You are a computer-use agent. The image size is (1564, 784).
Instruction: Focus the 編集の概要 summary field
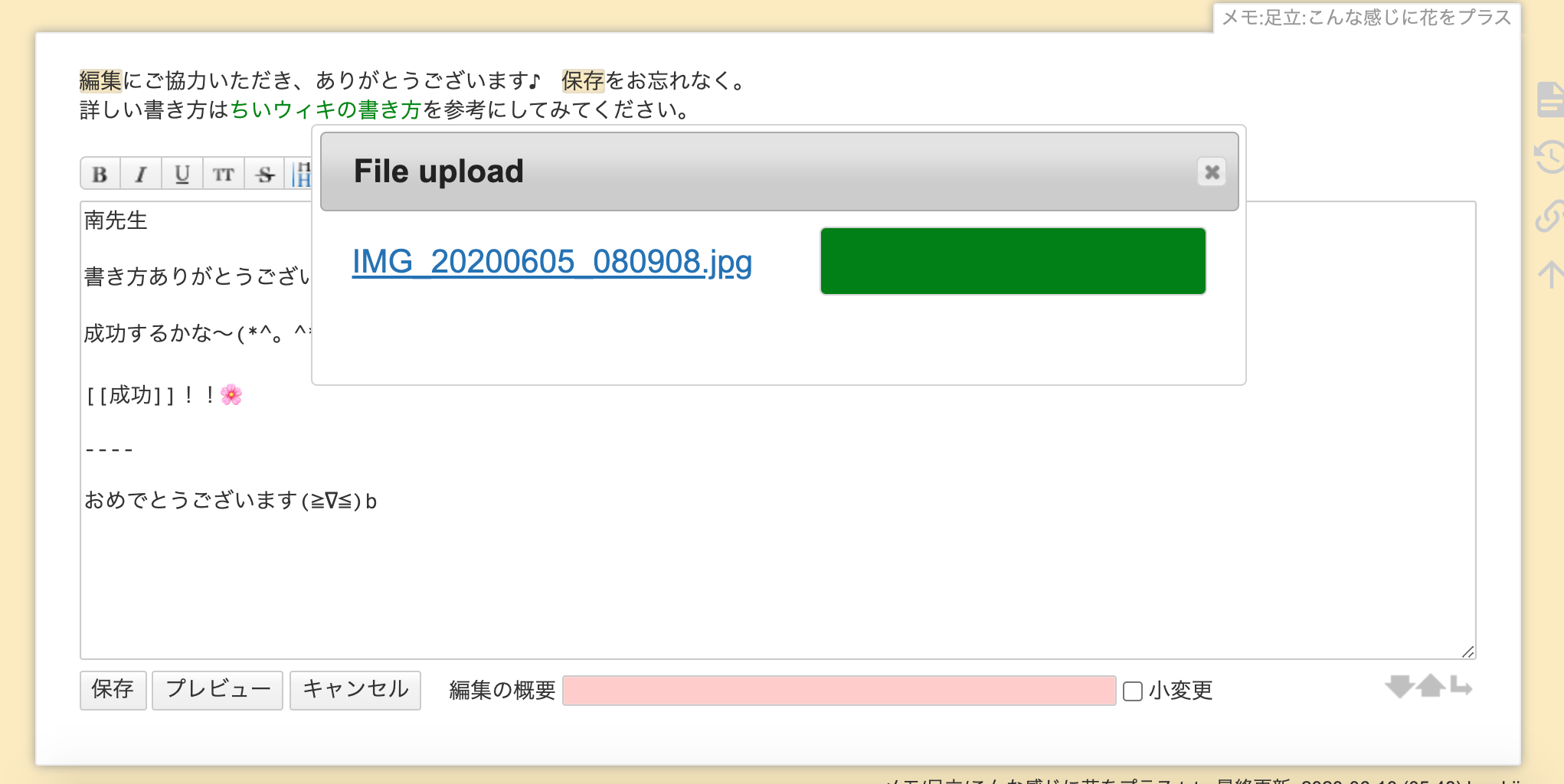[839, 691]
